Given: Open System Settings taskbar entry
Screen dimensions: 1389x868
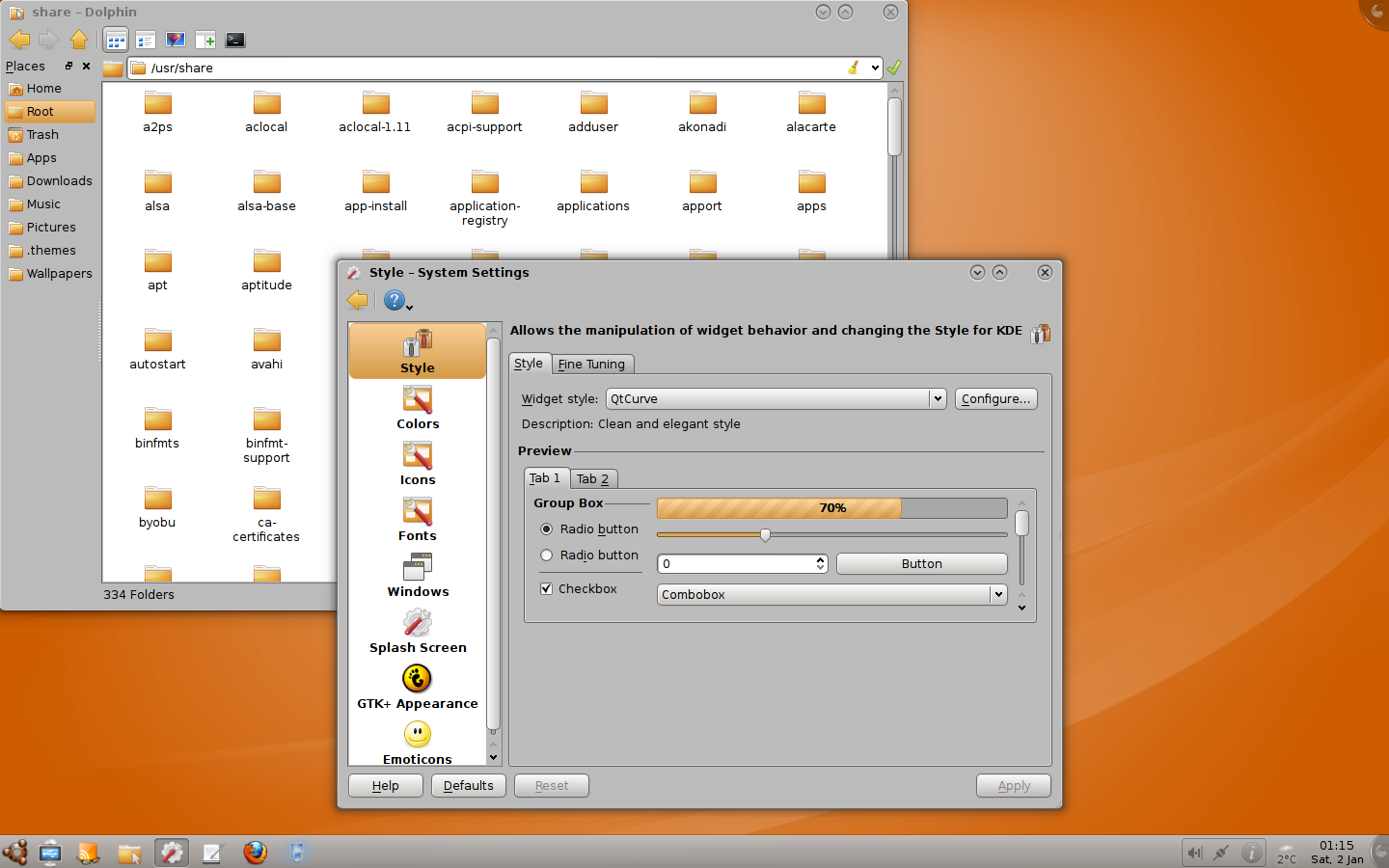Looking at the screenshot, I should click(172, 853).
